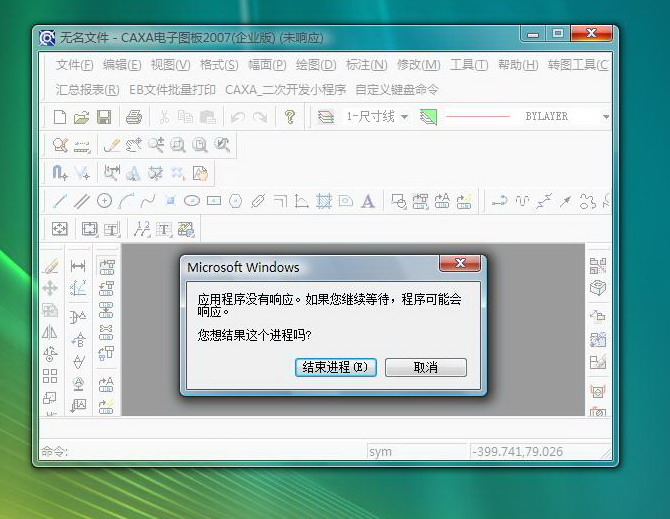Select the Ellipse drawing tool
Screen dimensions: 670x519
pos(192,201)
